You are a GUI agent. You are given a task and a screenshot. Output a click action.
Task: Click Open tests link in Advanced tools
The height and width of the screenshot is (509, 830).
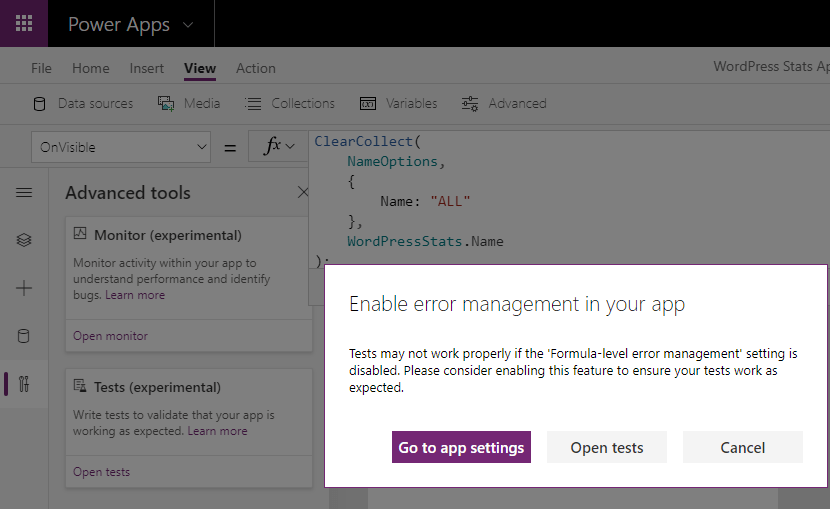(101, 472)
